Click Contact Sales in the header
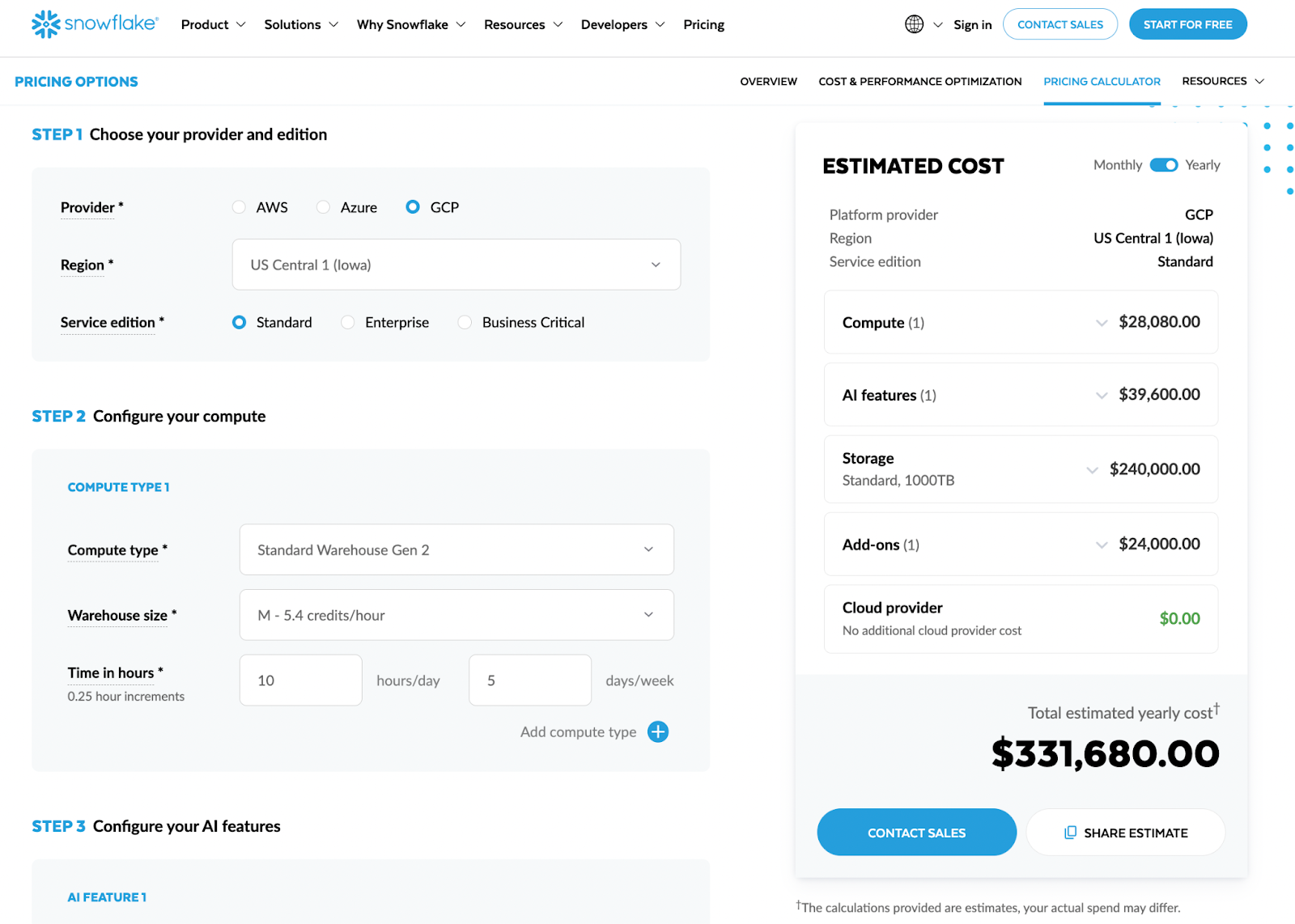Screen dimensions: 1295x924 click(x=1060, y=24)
